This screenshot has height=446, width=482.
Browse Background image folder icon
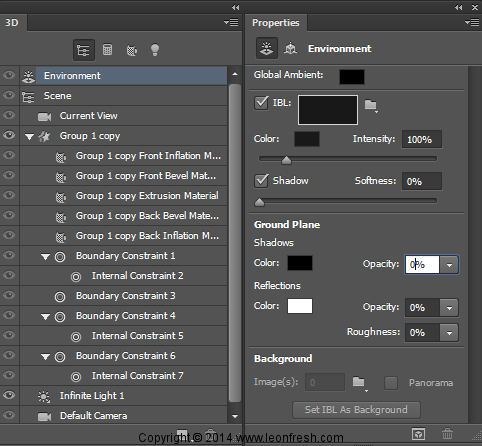coord(359,383)
